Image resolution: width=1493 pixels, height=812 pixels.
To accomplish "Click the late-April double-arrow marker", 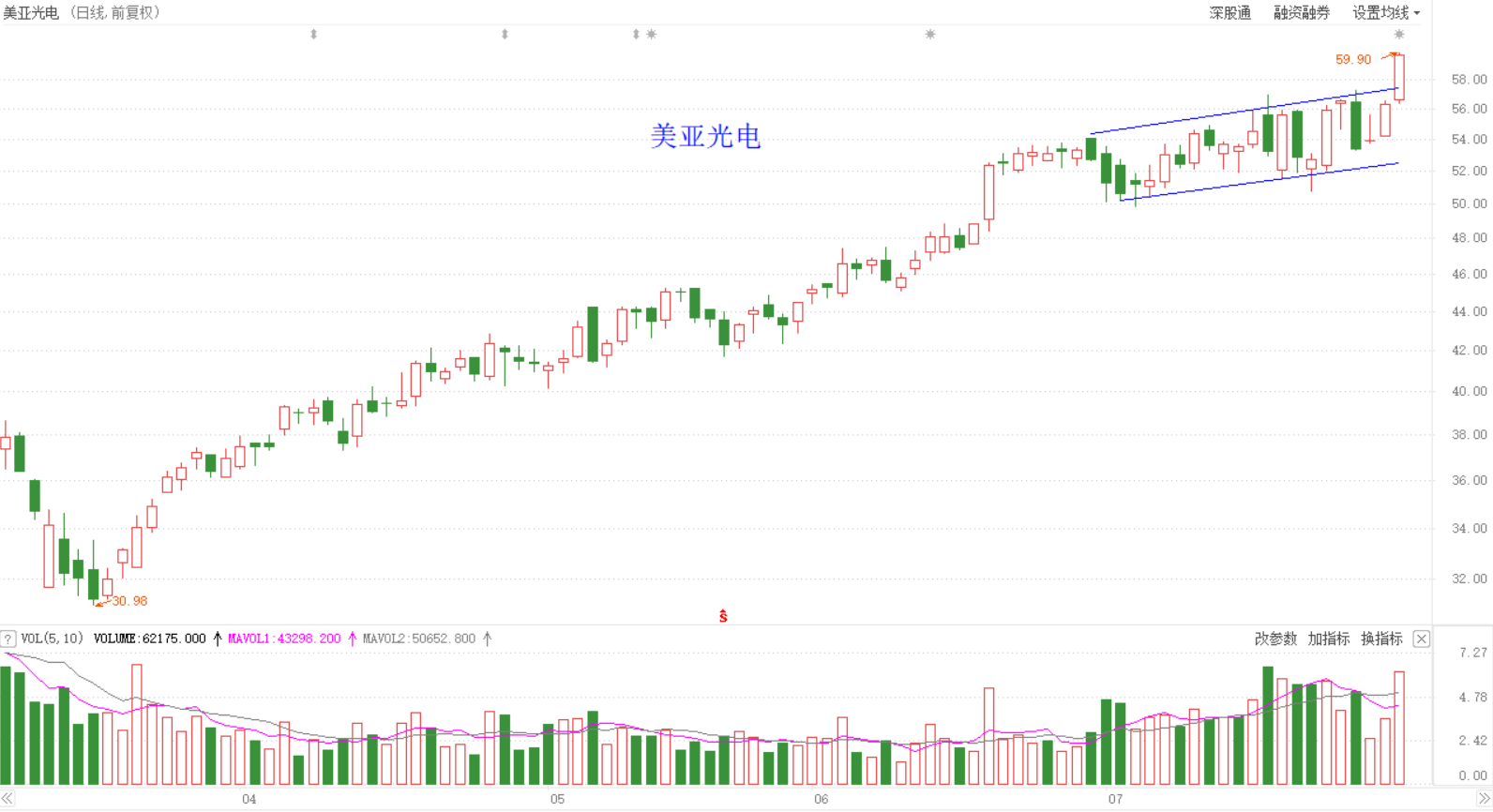I will 505,35.
